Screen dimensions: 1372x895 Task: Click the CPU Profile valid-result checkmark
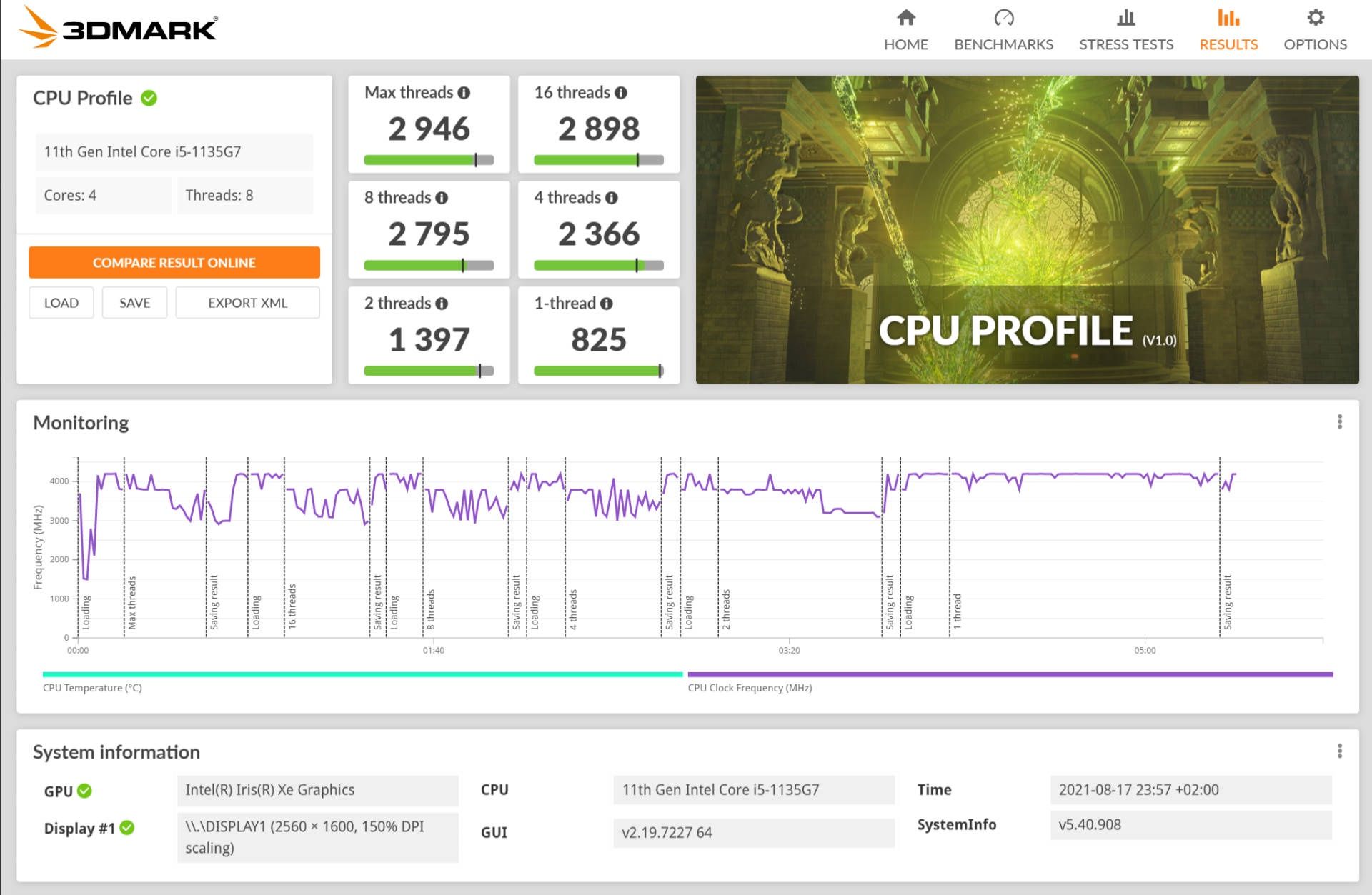coord(149,98)
